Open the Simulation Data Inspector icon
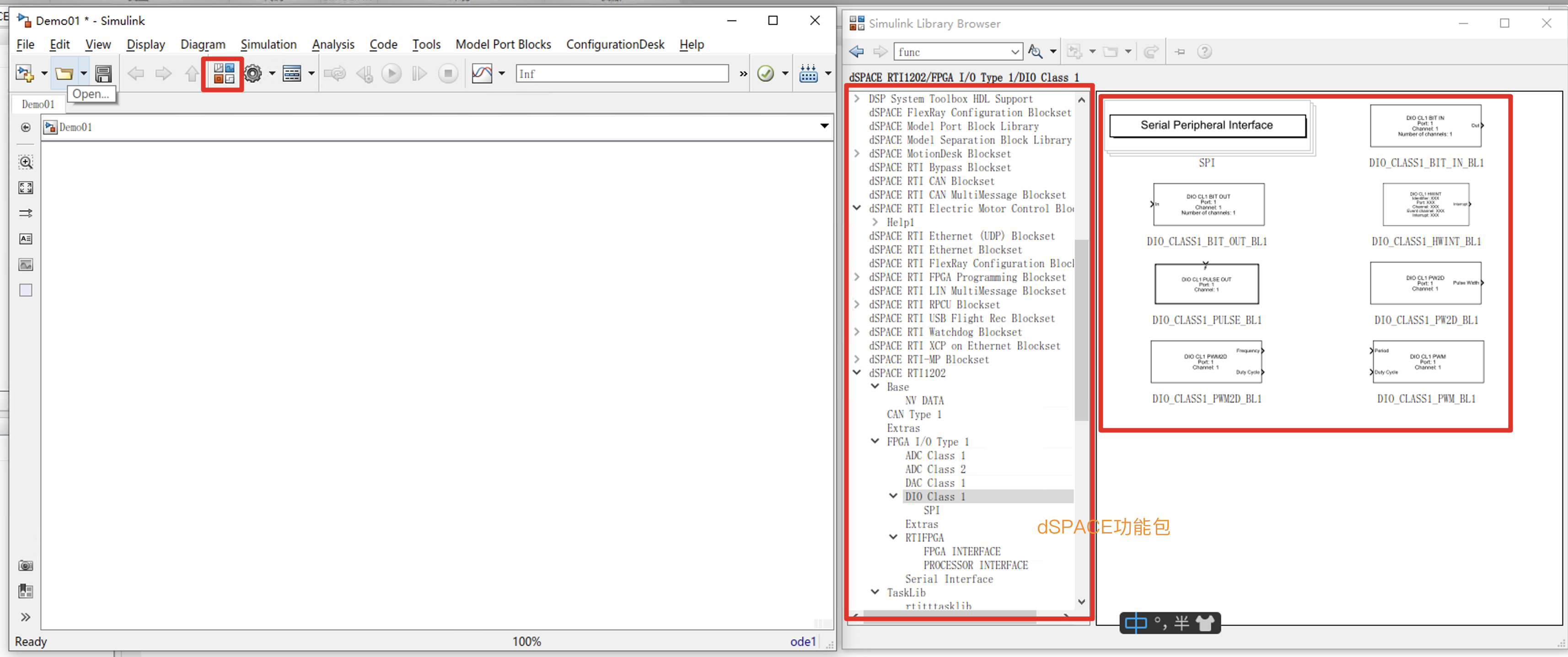The height and width of the screenshot is (657, 1568). pyautogui.click(x=482, y=74)
